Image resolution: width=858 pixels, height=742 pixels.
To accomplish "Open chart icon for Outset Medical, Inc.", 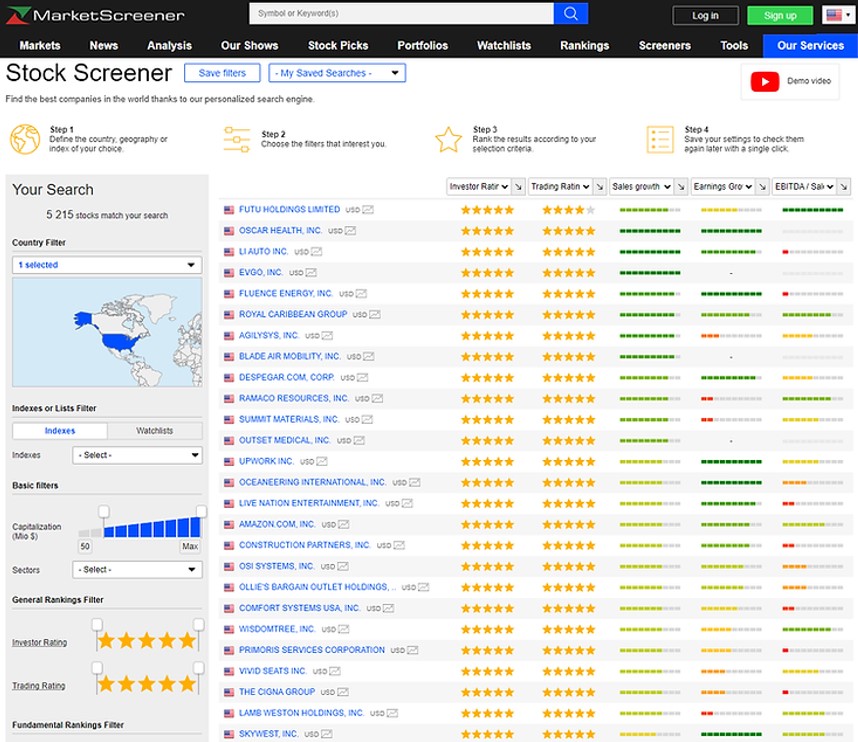I will 359,440.
